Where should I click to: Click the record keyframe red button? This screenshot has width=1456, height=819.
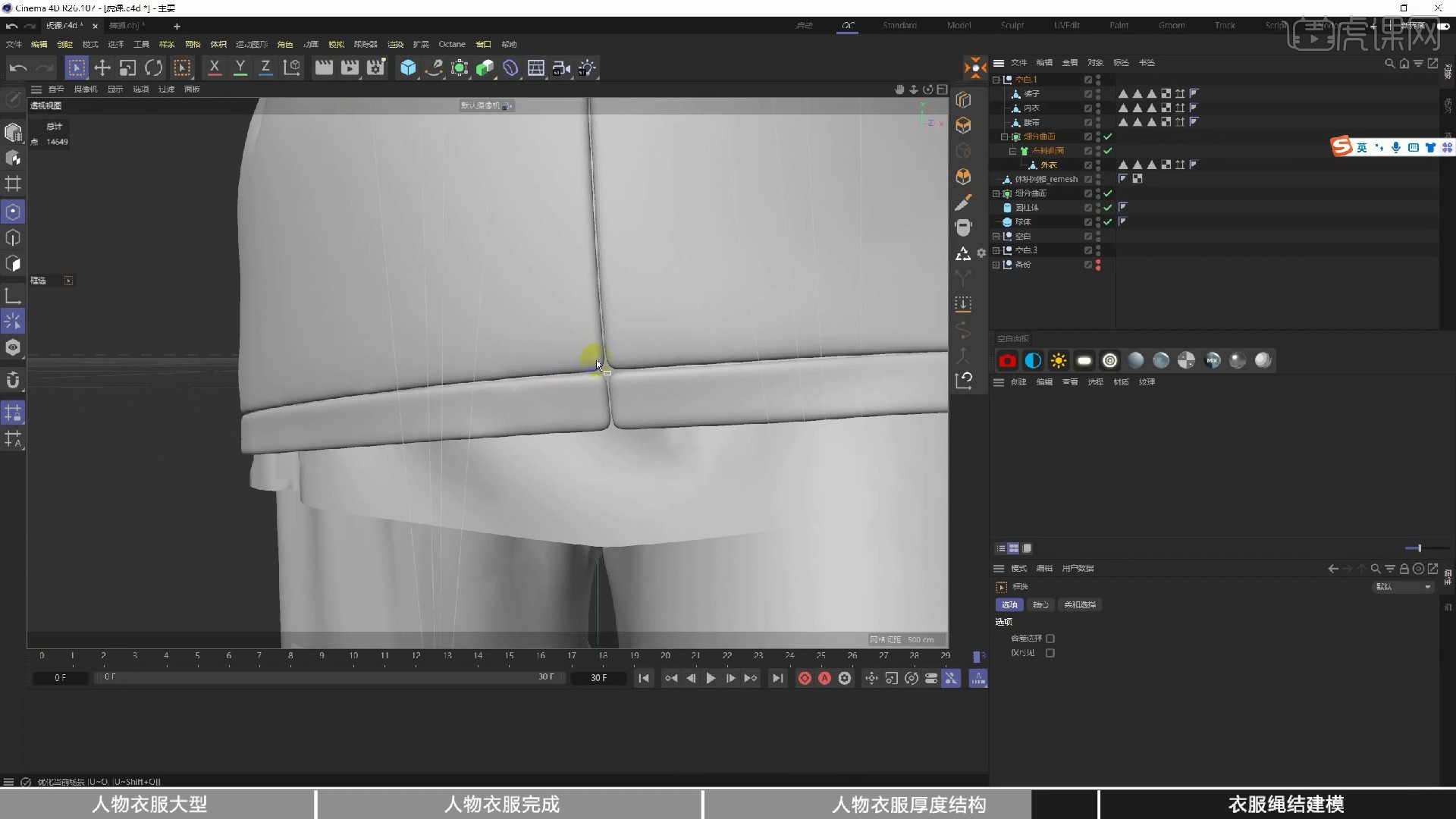(805, 679)
